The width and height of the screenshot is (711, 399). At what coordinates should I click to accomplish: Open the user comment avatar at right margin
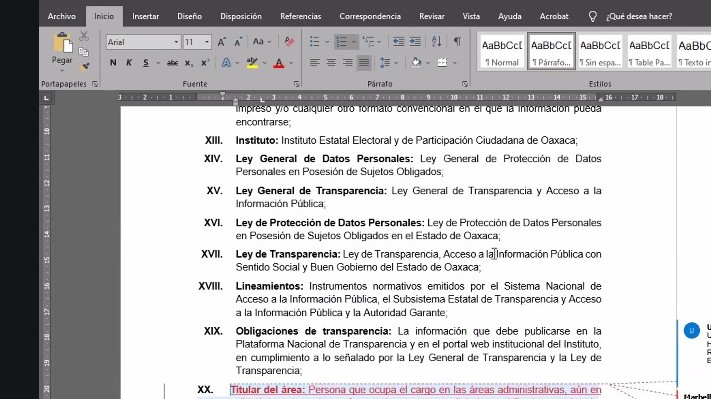pyautogui.click(x=692, y=331)
